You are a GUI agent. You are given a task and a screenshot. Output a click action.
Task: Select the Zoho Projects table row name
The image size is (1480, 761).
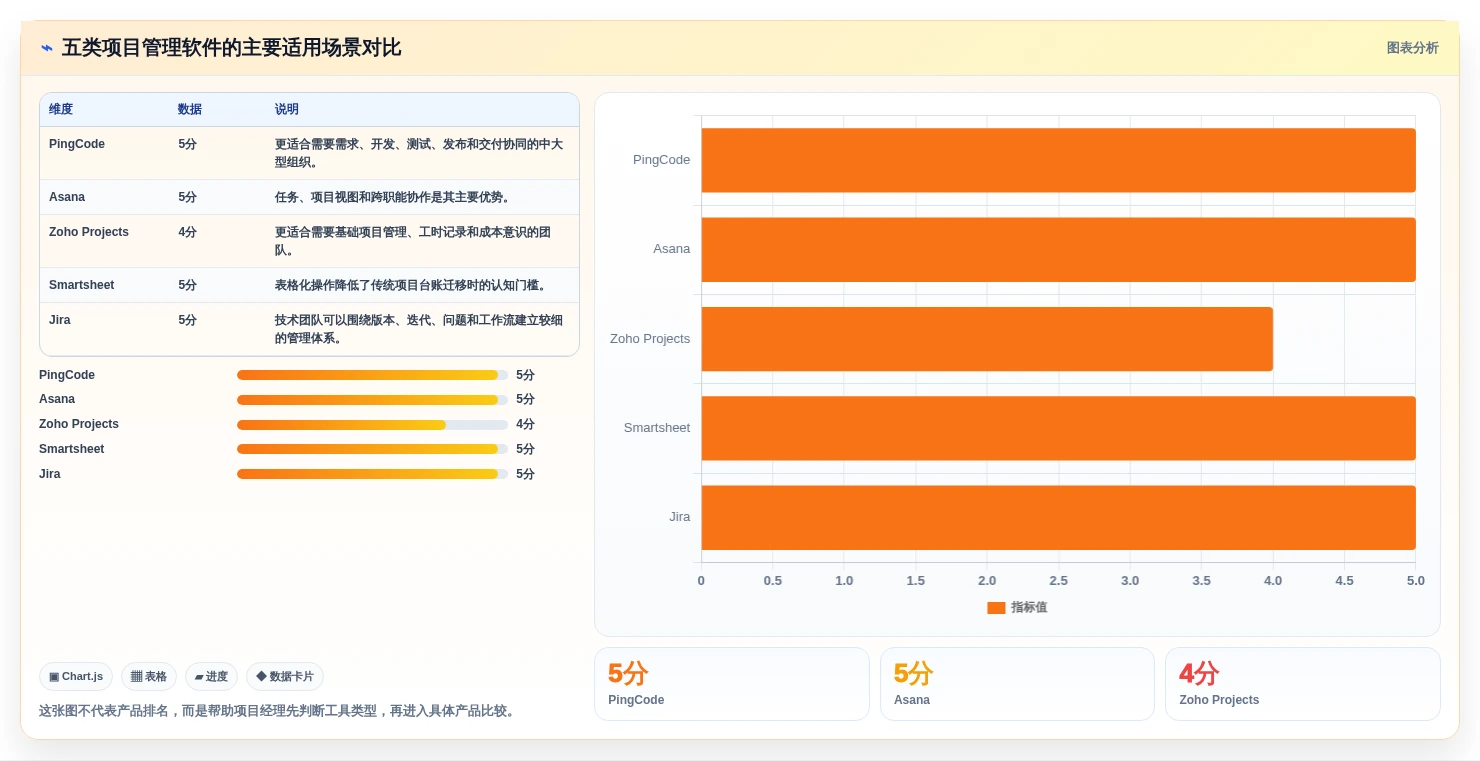click(89, 232)
